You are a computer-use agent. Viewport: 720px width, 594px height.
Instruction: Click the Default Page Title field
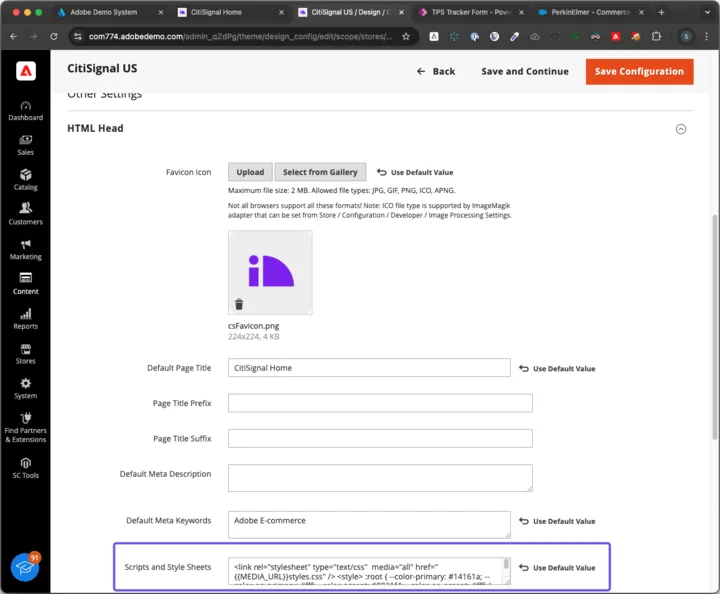(369, 368)
